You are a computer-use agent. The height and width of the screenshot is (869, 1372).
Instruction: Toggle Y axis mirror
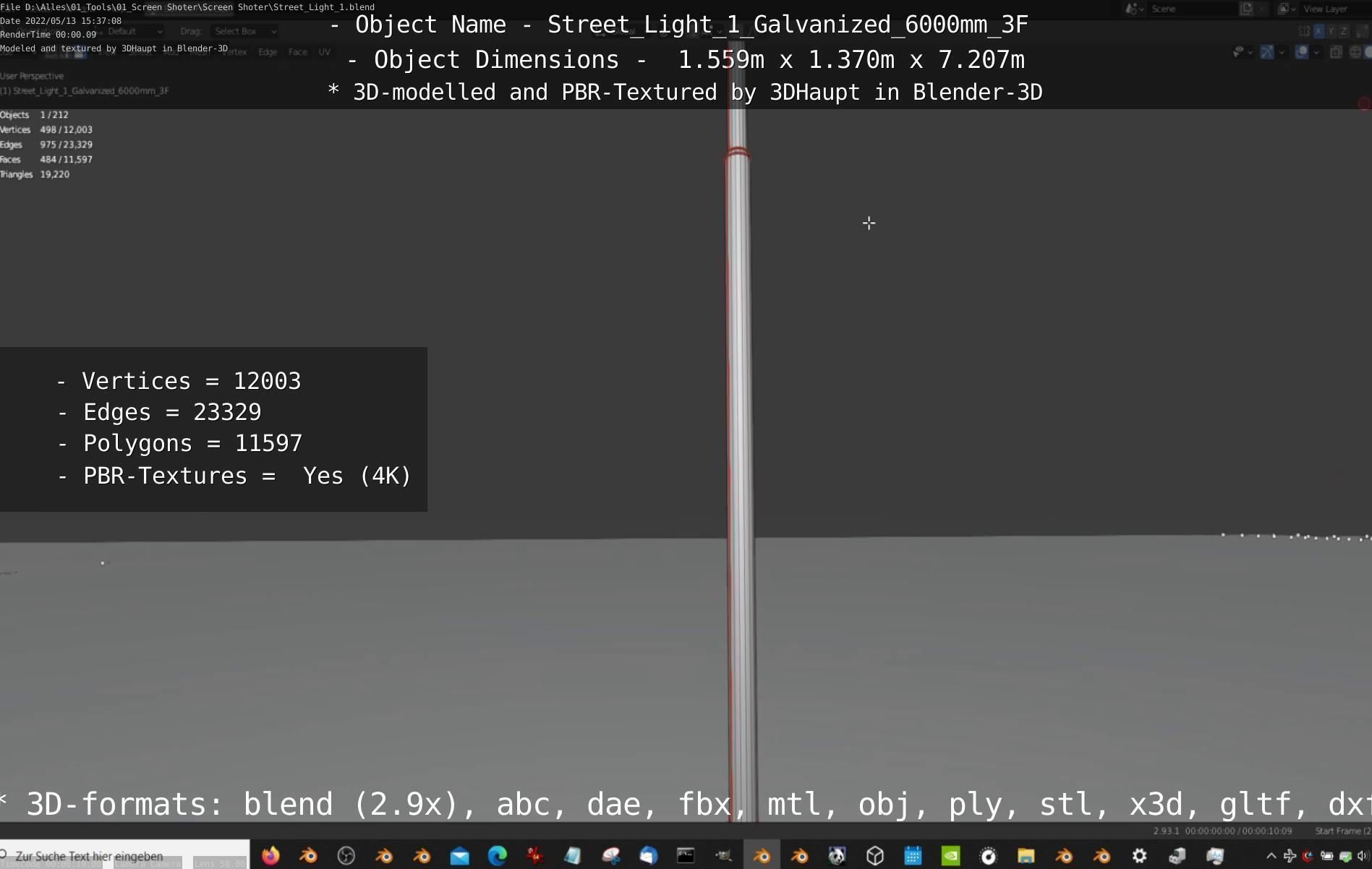click(1331, 31)
